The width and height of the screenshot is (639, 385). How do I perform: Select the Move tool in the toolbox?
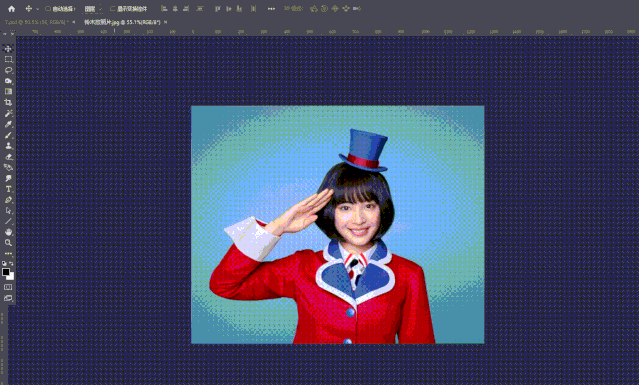point(8,48)
